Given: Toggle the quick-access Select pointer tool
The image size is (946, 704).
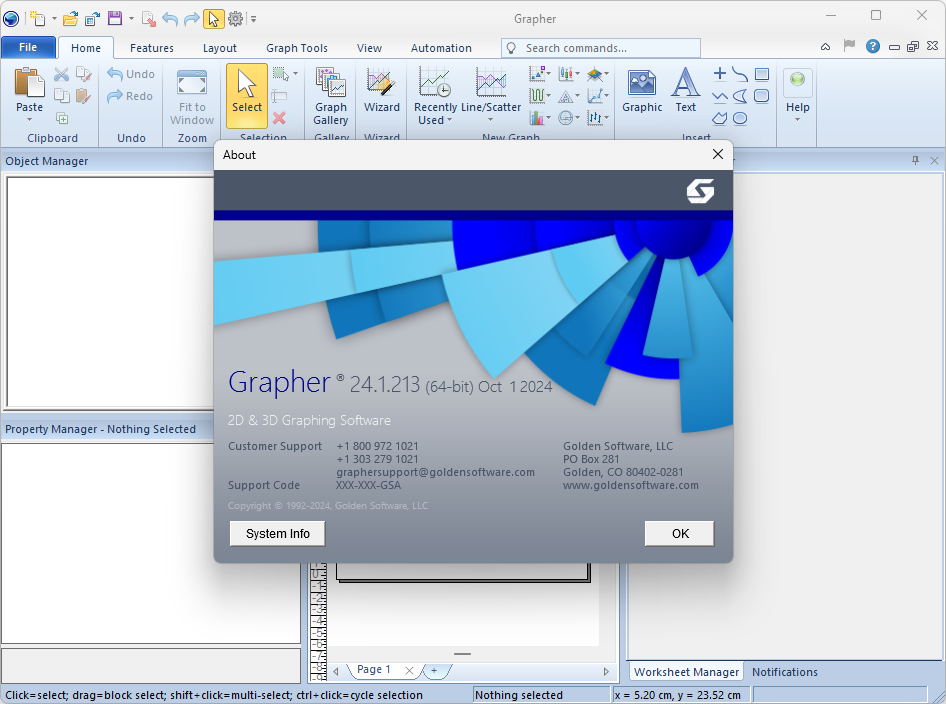Looking at the screenshot, I should 214,19.
